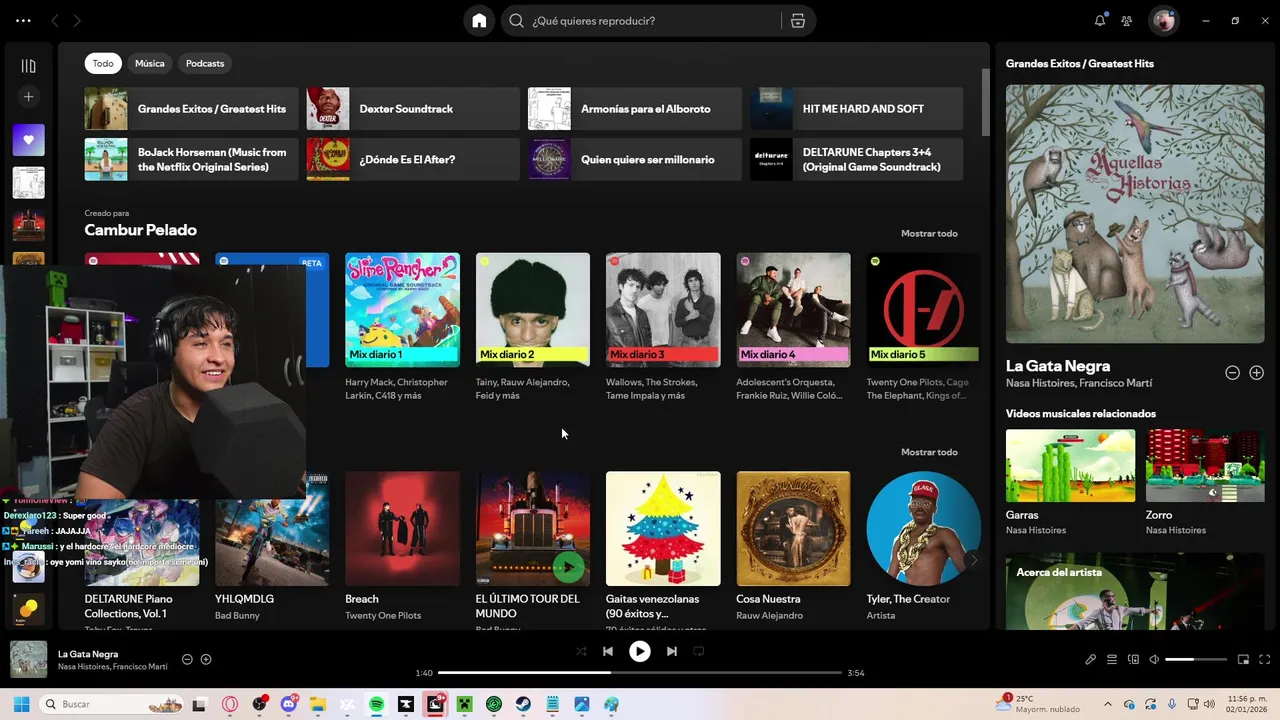Select the Todo filter chip

click(103, 63)
